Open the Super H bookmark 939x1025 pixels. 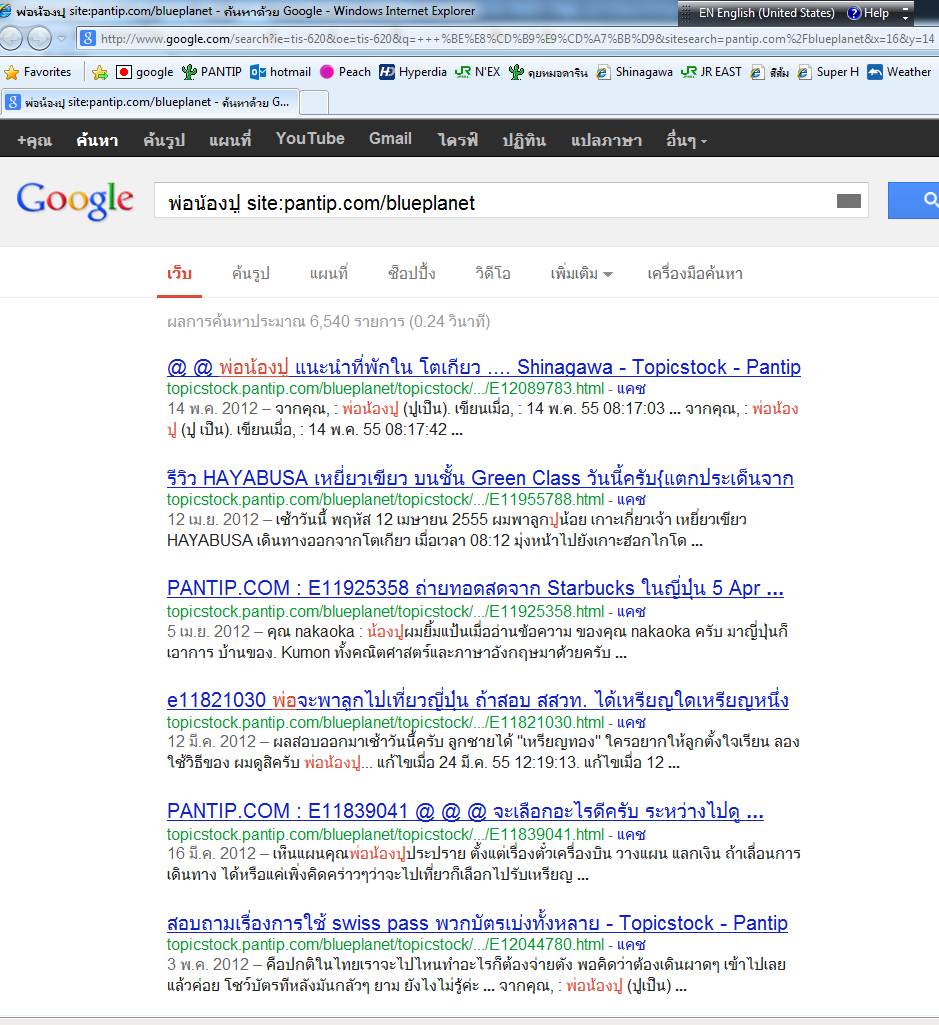point(828,72)
